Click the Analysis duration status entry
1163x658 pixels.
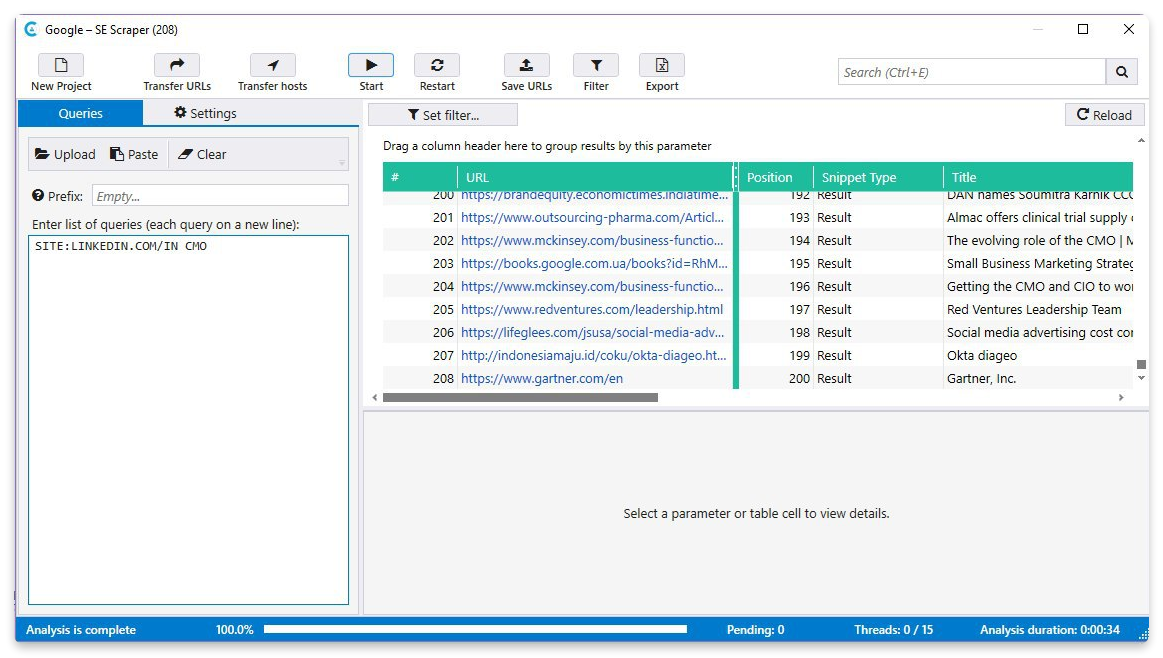point(1050,630)
